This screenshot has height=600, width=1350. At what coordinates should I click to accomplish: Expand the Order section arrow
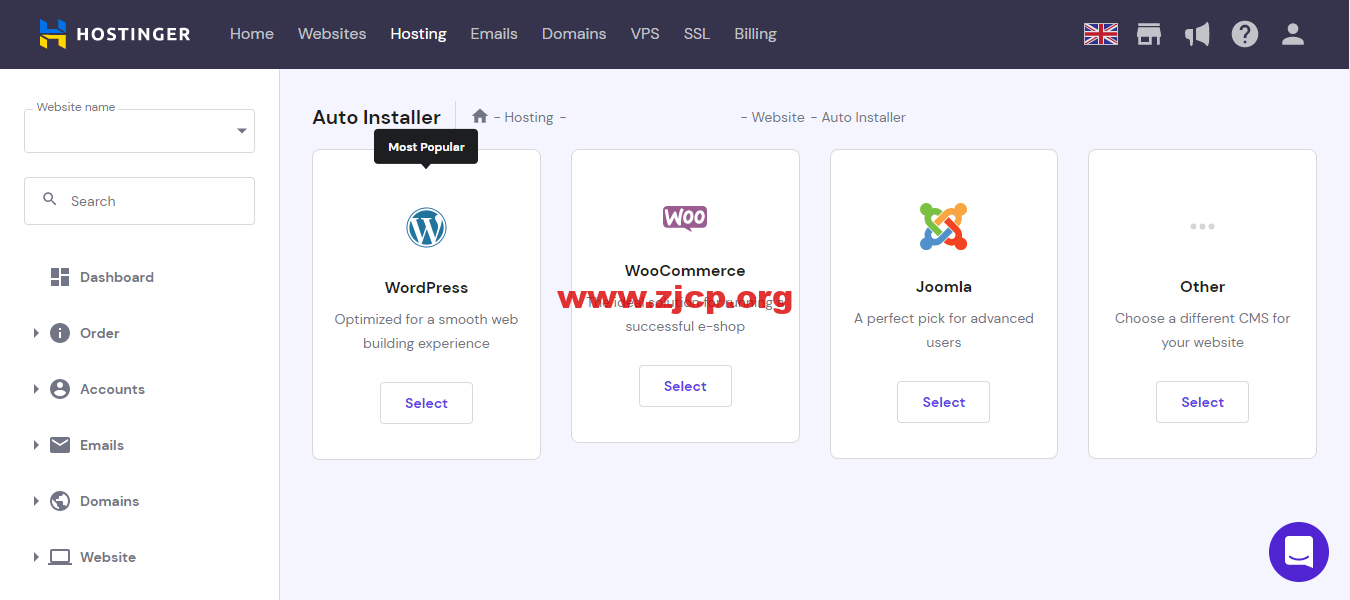(x=36, y=333)
